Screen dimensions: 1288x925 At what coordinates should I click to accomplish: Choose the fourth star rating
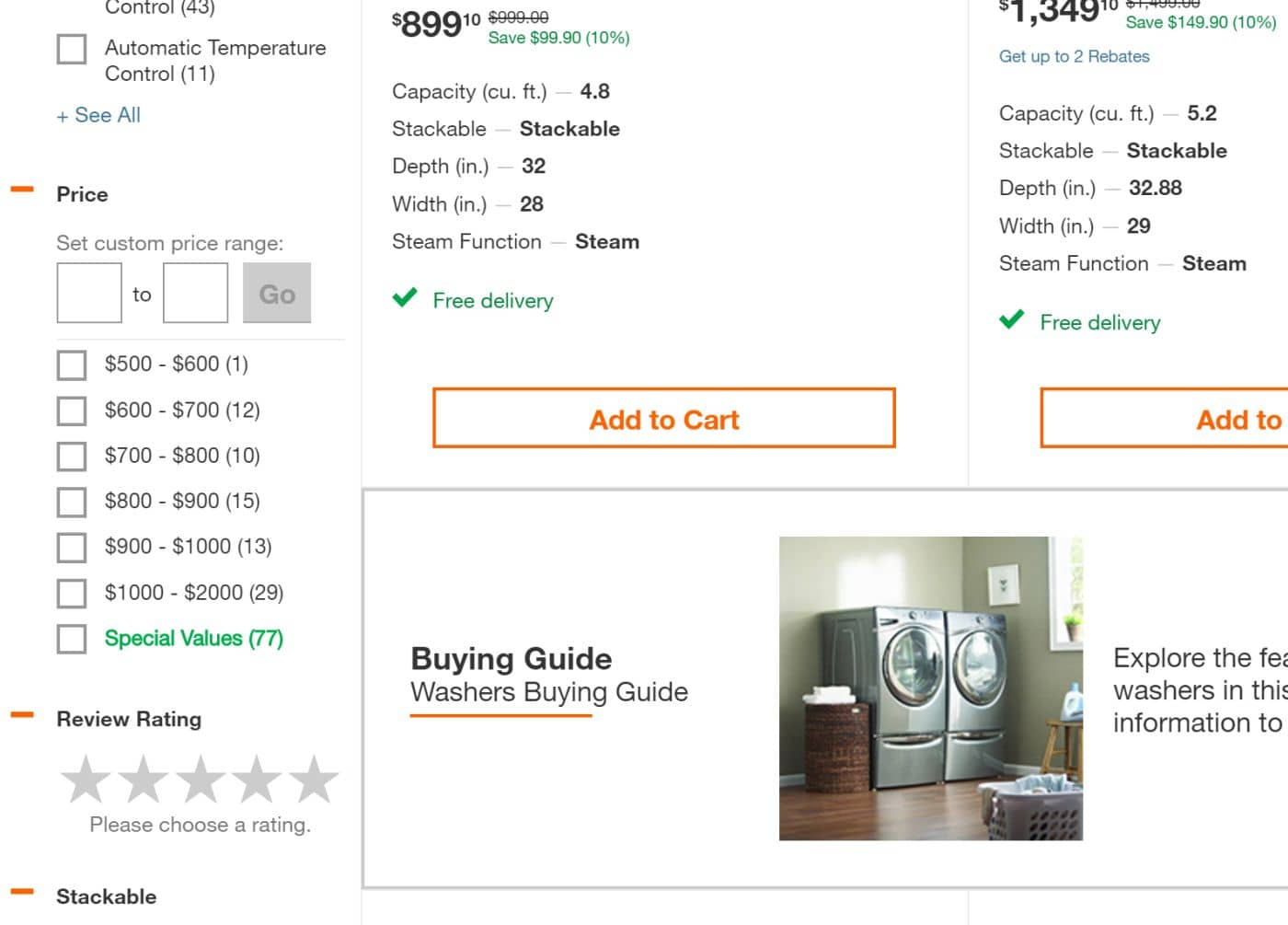point(257,780)
